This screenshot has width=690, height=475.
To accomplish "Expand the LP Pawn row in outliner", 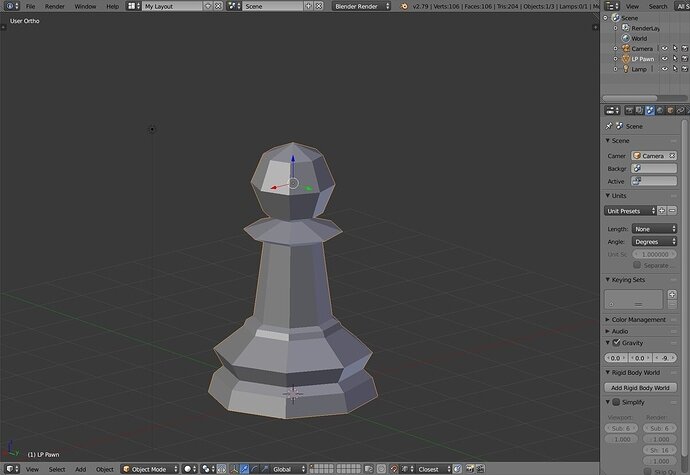I will click(616, 59).
